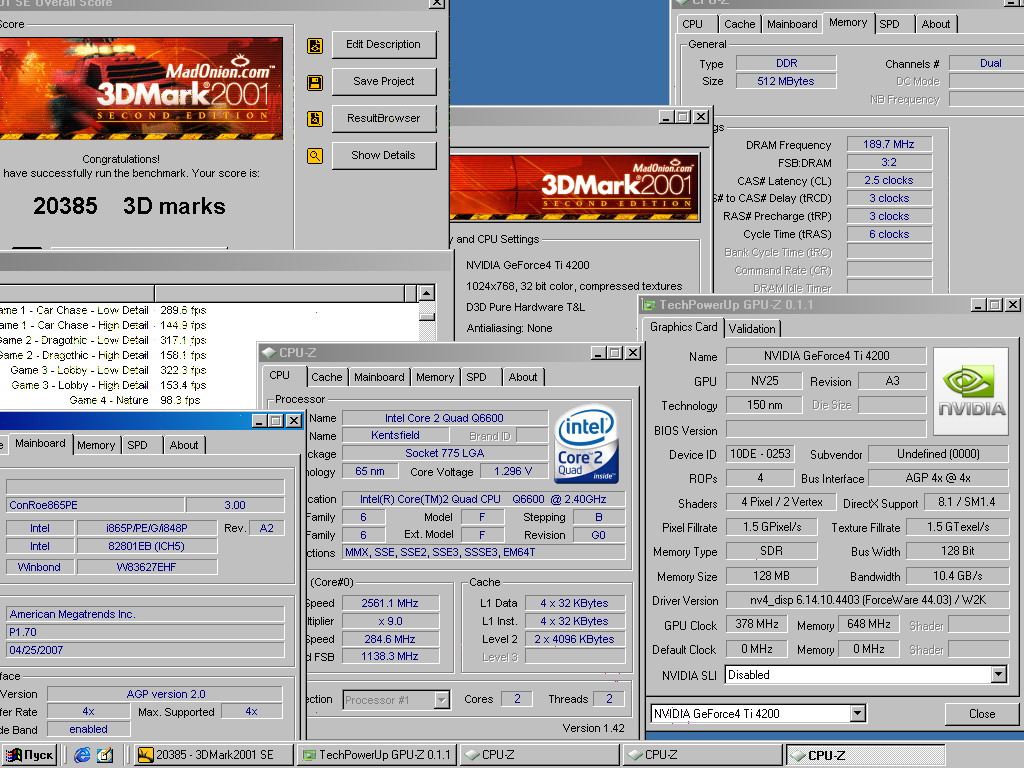Open the Cache tab in front CPU-Z
Image resolution: width=1024 pixels, height=768 pixels.
pos(327,377)
